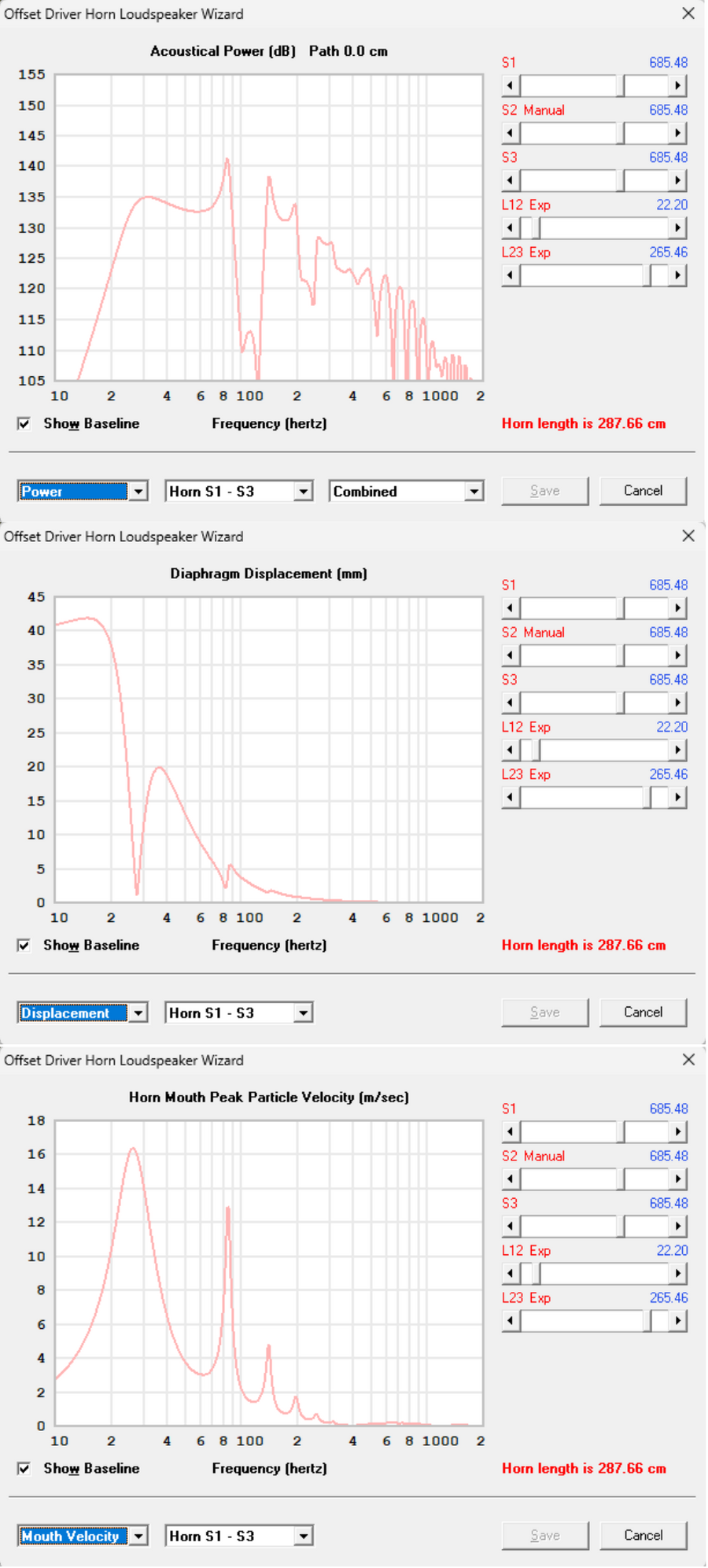Click S2 Manual left arrow in Power window
This screenshot has width=708, height=1568.
[x=511, y=133]
